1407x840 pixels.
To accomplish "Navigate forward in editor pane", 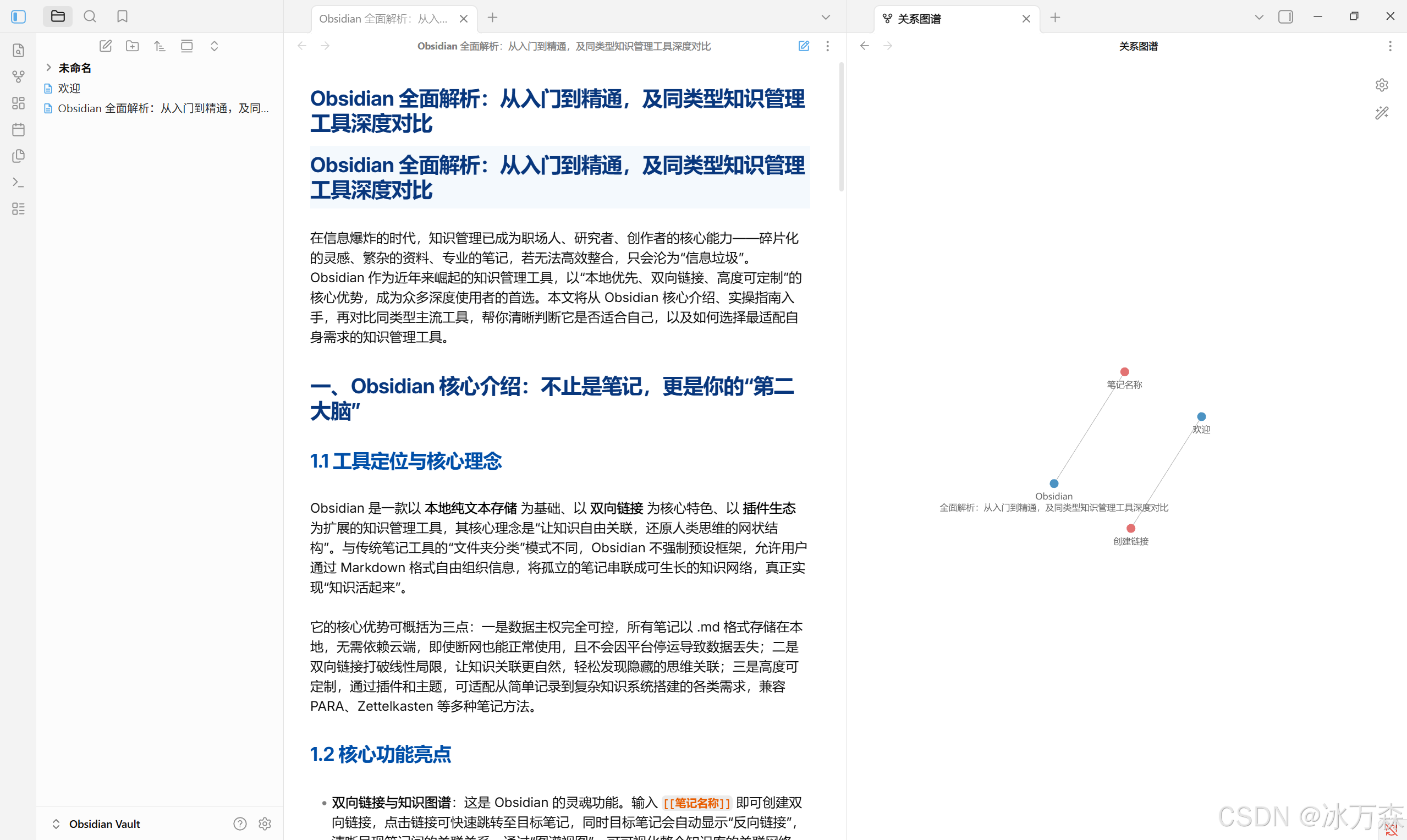I will tap(326, 46).
